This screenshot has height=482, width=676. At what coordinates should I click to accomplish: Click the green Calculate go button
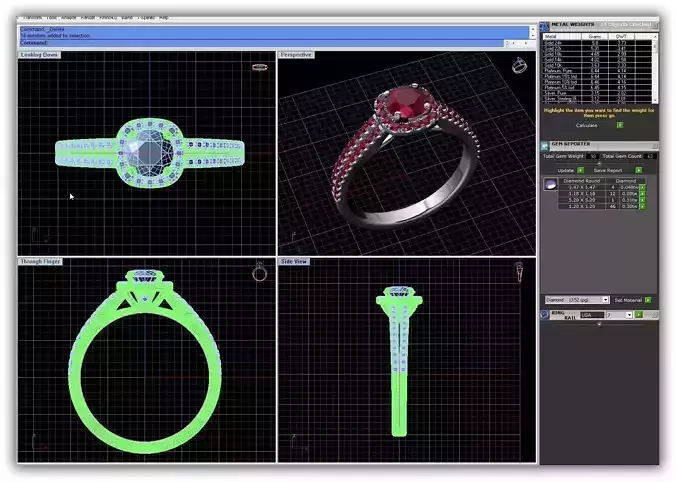coord(620,125)
